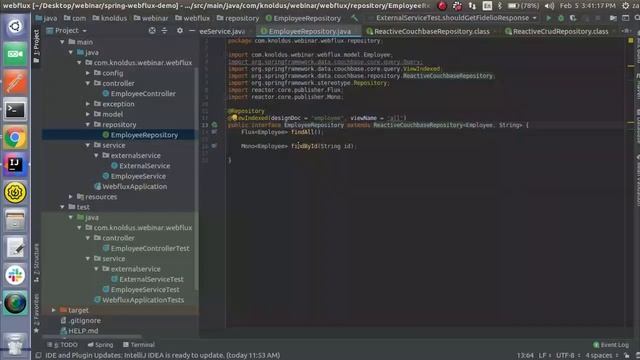Click yellow inspection indicator atop editor
The image size is (640, 360).
[631, 40]
